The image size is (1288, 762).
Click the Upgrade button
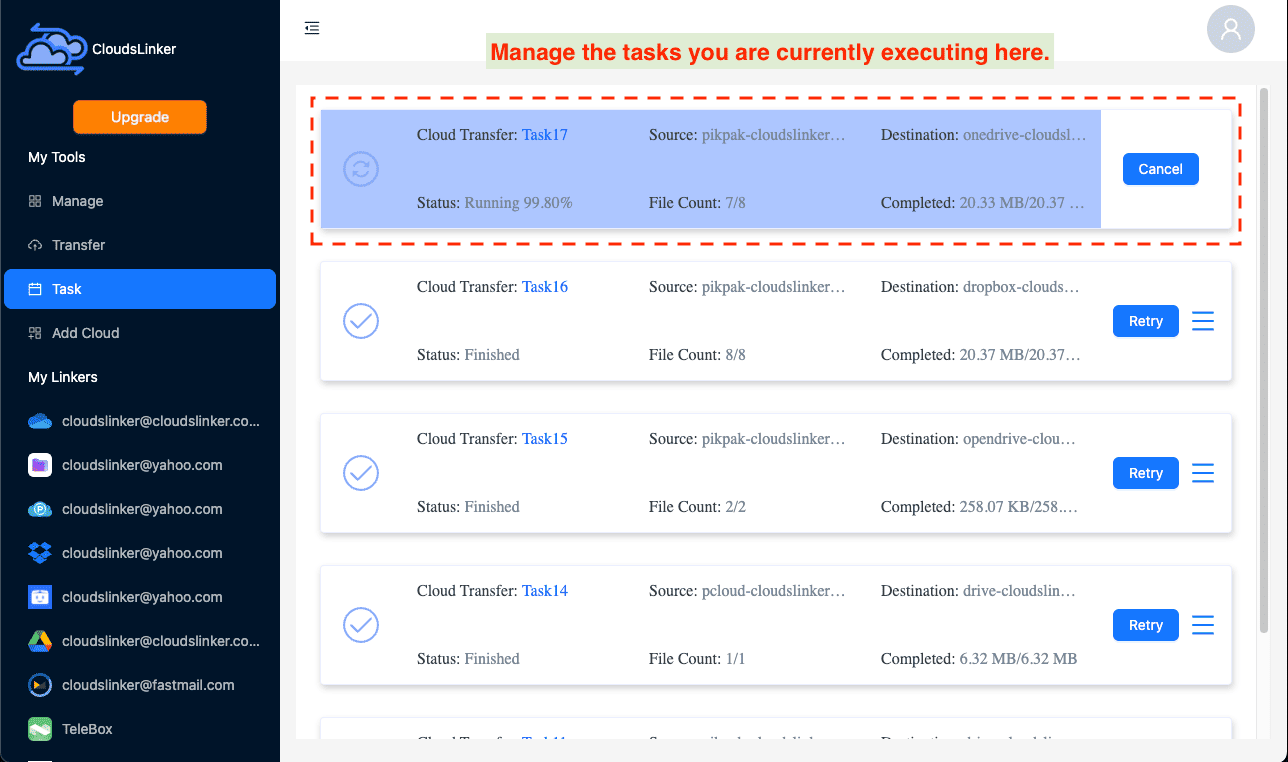pyautogui.click(x=140, y=117)
